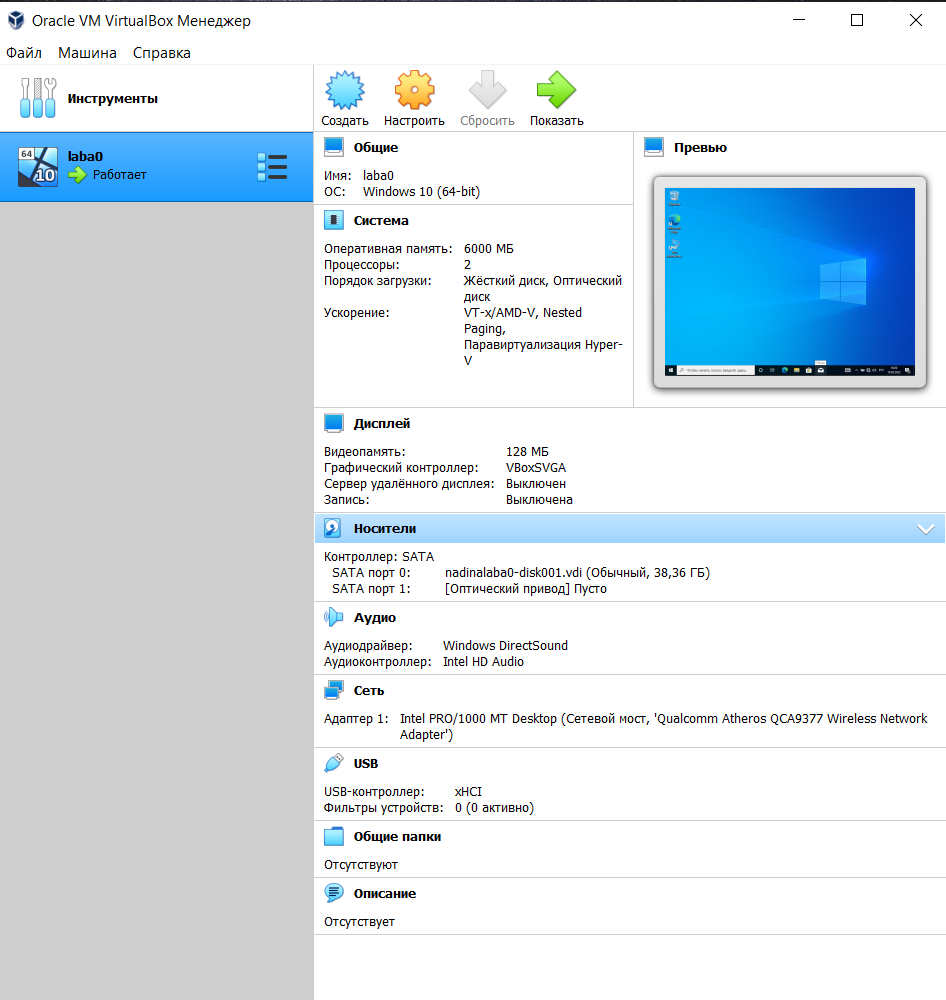Open the Система section header link
Viewport: 946px width, 1000px height.
pyautogui.click(x=381, y=220)
